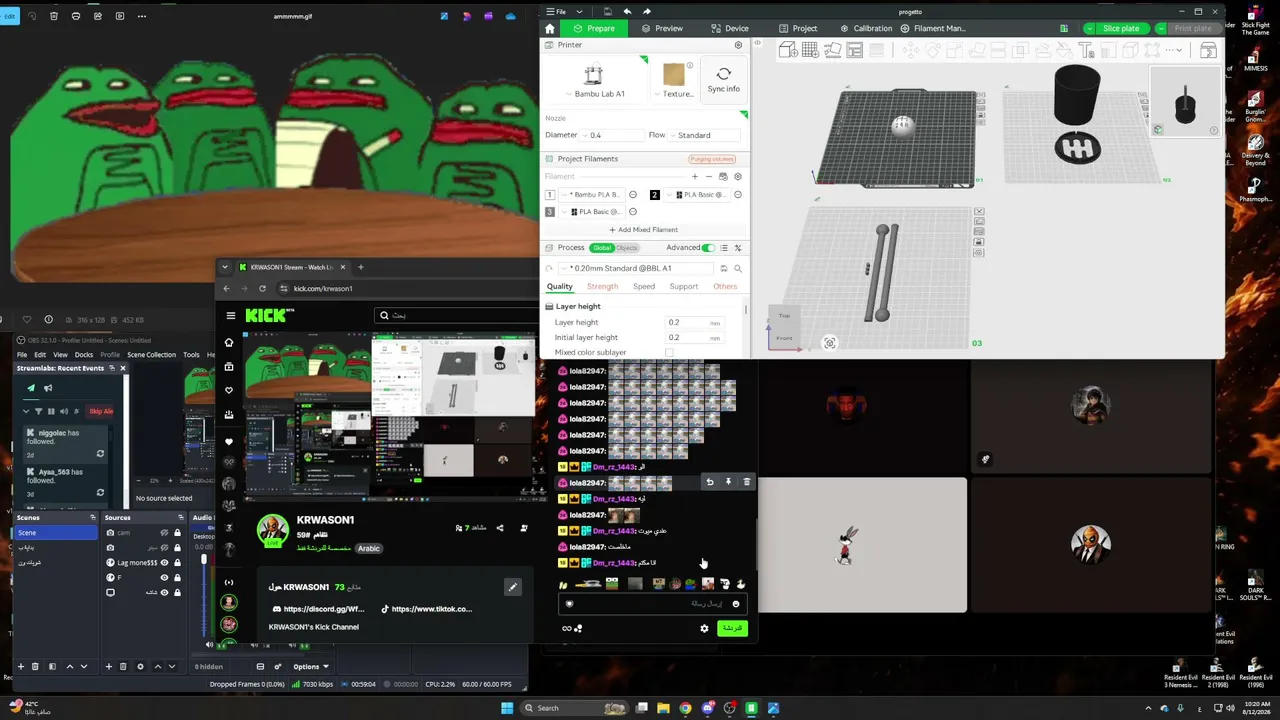The width and height of the screenshot is (1280, 720).
Task: Open the source properties gear in OBS Sources
Action: click(140, 666)
